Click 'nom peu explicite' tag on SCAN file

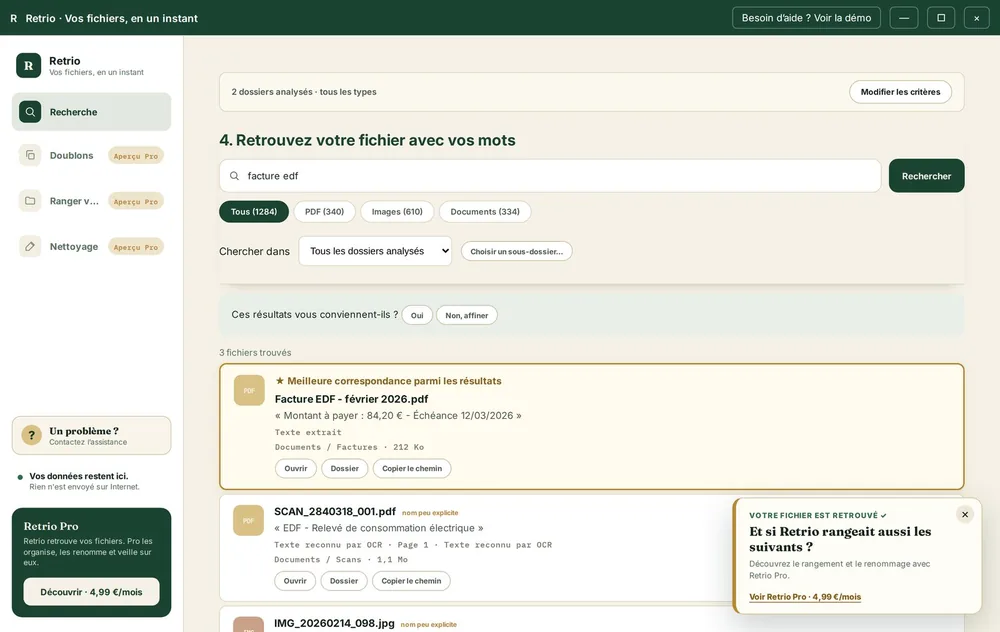(430, 513)
